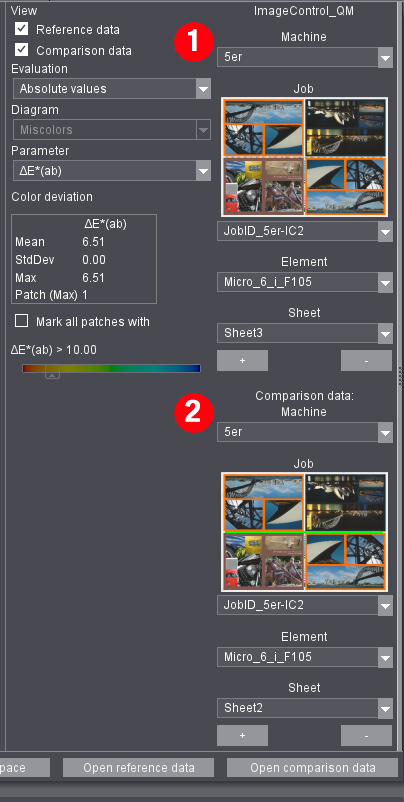
Task: Open the Evaluation dropdown showing Absolute values
Action: click(111, 89)
